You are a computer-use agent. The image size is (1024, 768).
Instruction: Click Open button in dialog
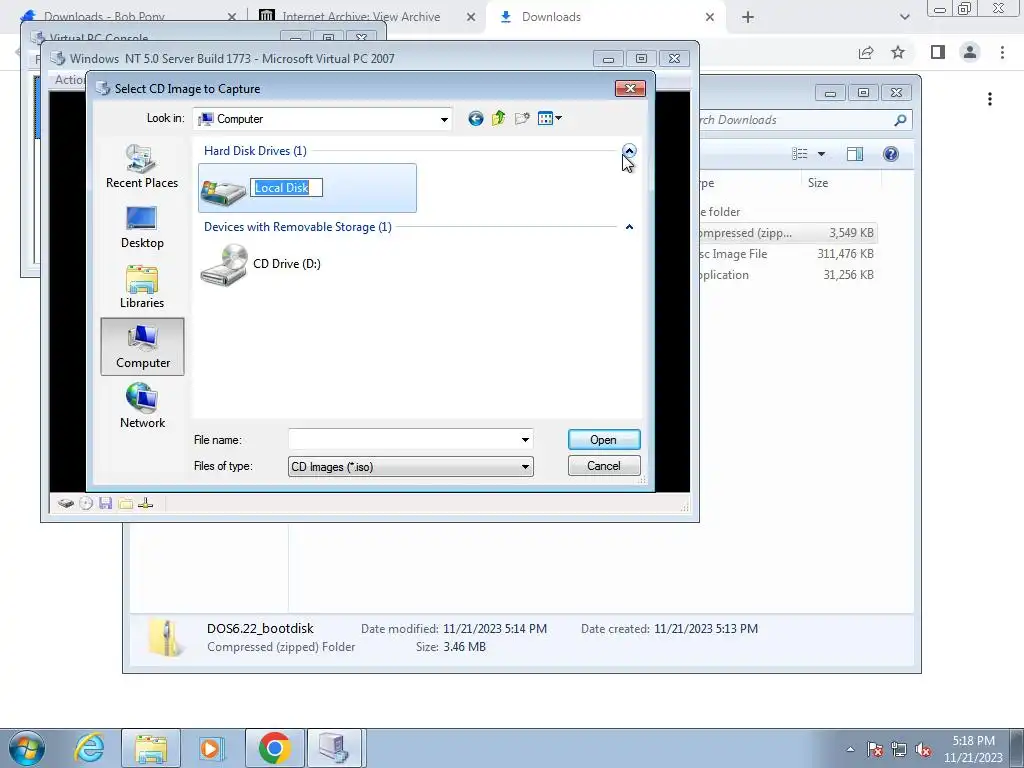[604, 440]
